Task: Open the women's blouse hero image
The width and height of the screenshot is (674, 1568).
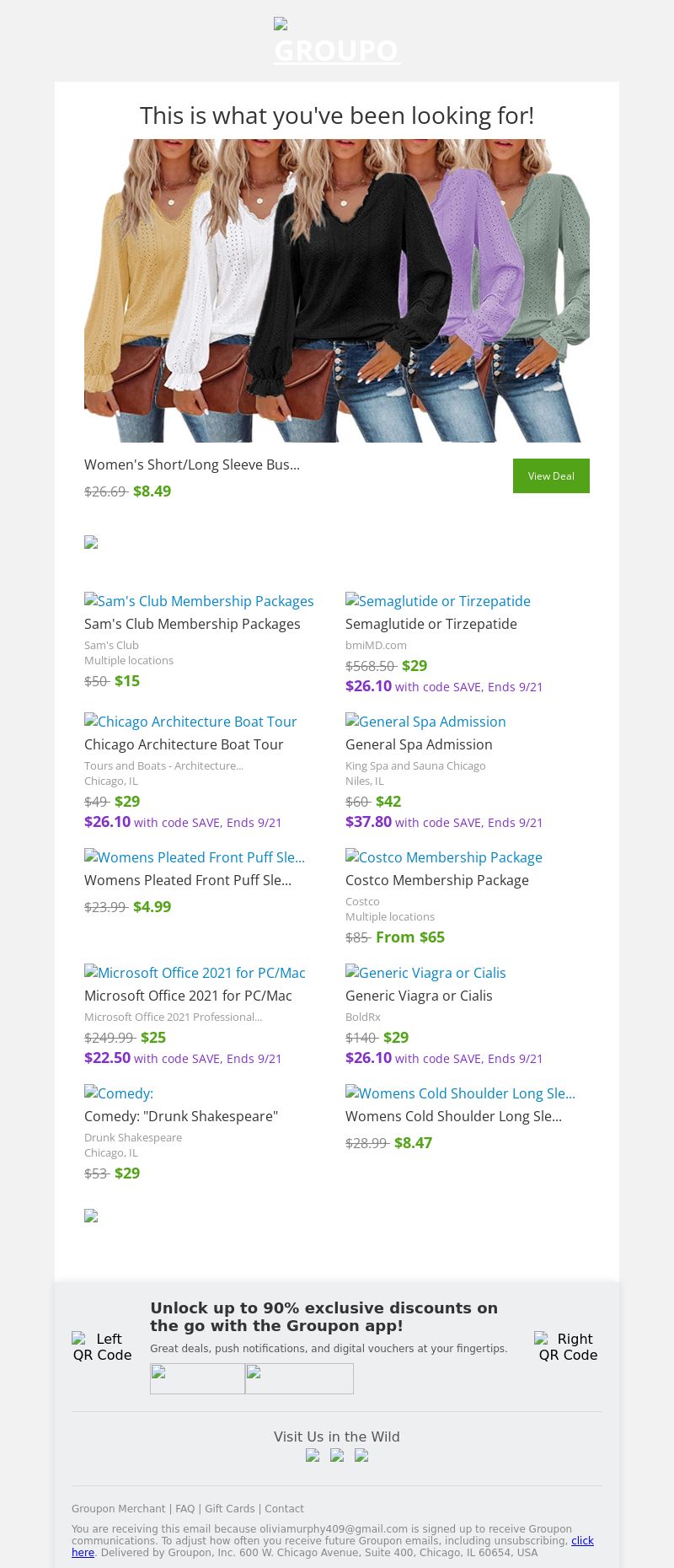Action: (x=337, y=291)
